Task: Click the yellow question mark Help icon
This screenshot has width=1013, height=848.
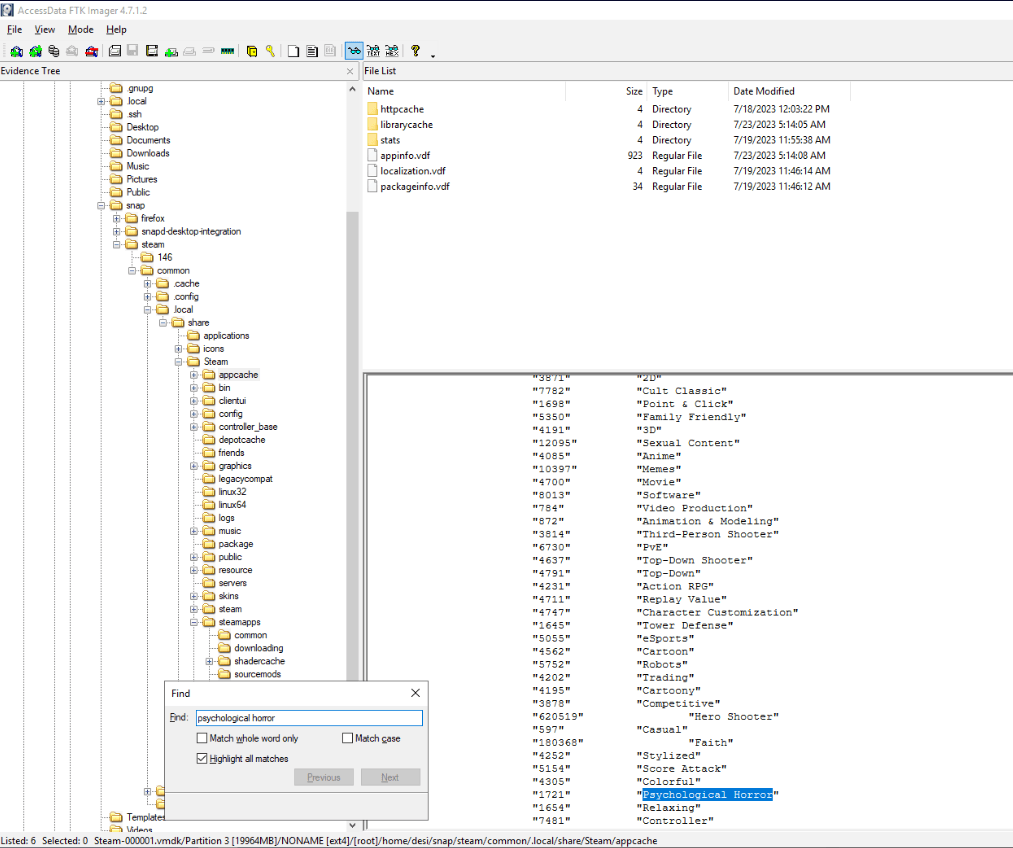Action: (415, 51)
